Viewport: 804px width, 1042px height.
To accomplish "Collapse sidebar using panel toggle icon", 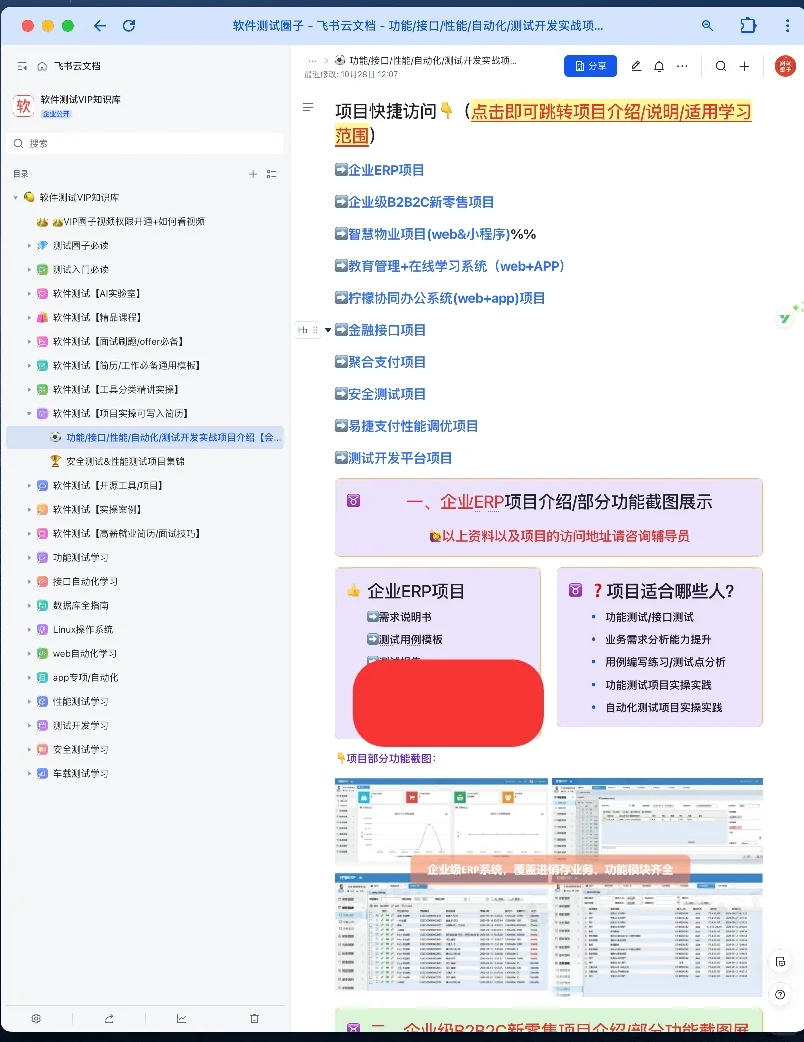I will (x=22, y=66).
